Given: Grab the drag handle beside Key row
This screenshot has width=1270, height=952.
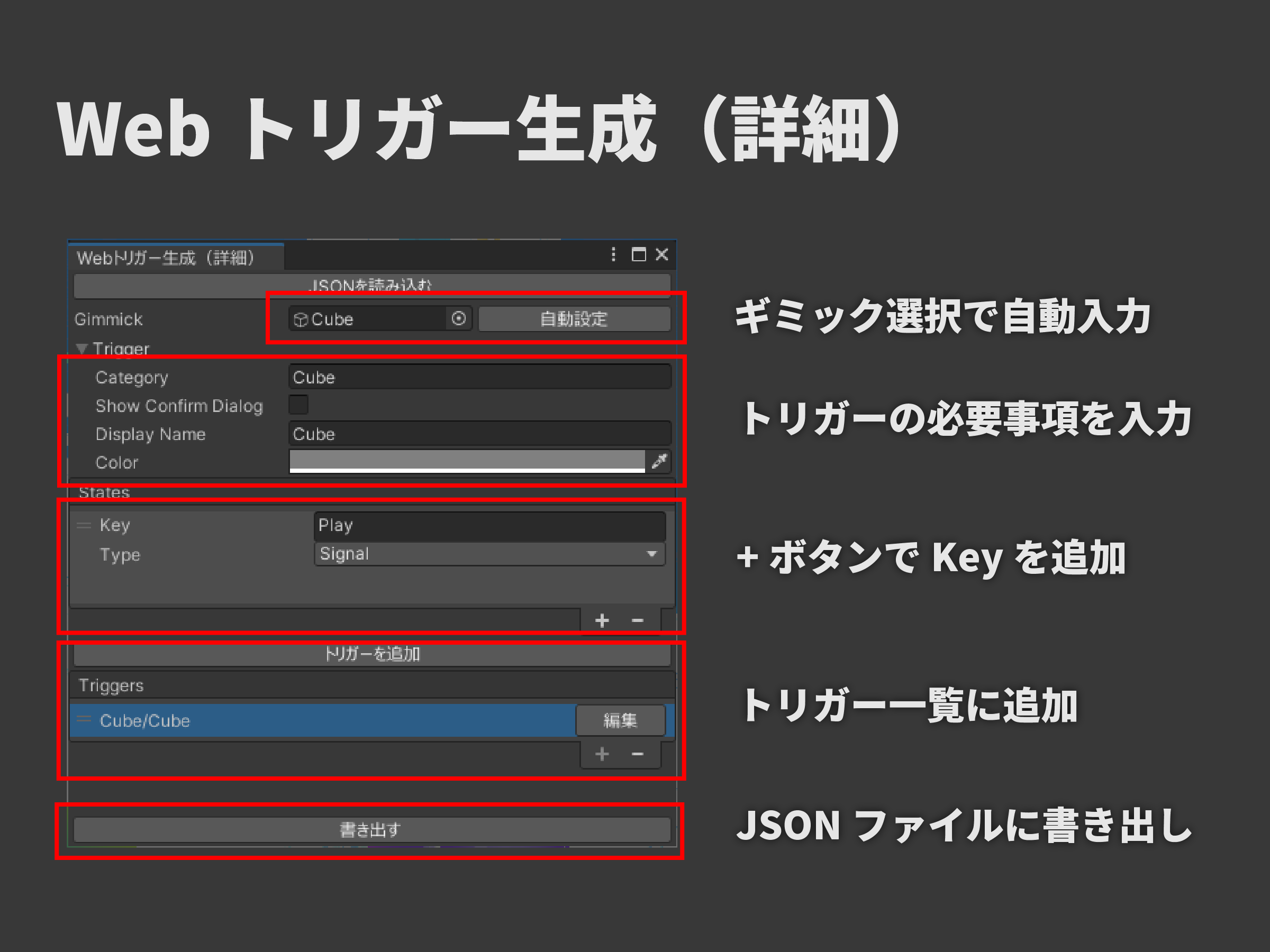Looking at the screenshot, I should click(84, 525).
